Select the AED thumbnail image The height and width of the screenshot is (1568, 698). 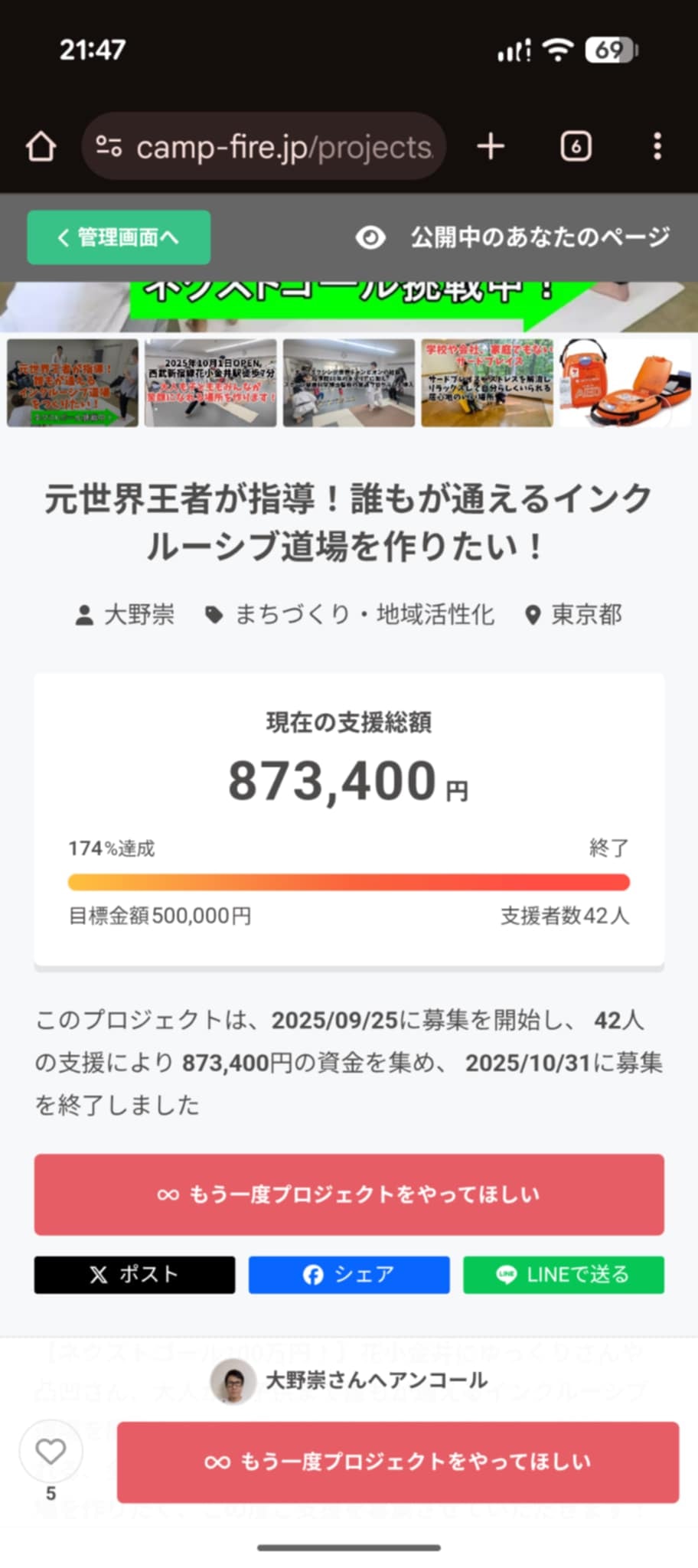625,383
